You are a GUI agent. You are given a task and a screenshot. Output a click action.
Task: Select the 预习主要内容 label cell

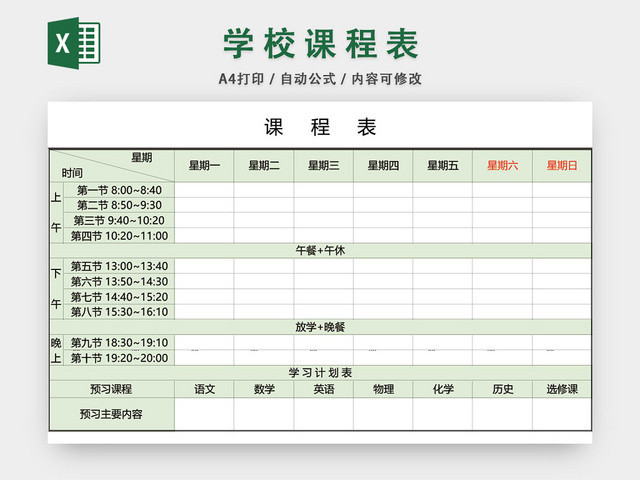pyautogui.click(x=112, y=414)
